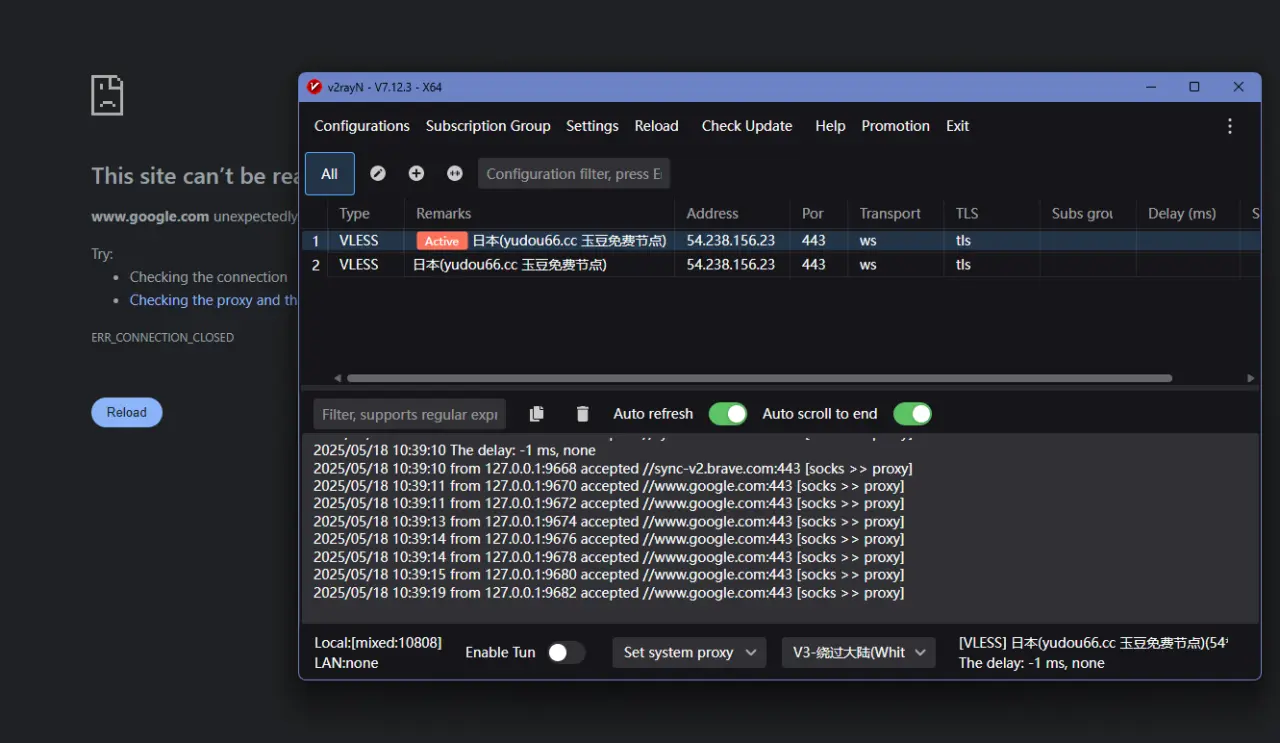Image resolution: width=1280 pixels, height=743 pixels.
Task: Click the [VLESS] server name in status bar
Action: [1093, 642]
